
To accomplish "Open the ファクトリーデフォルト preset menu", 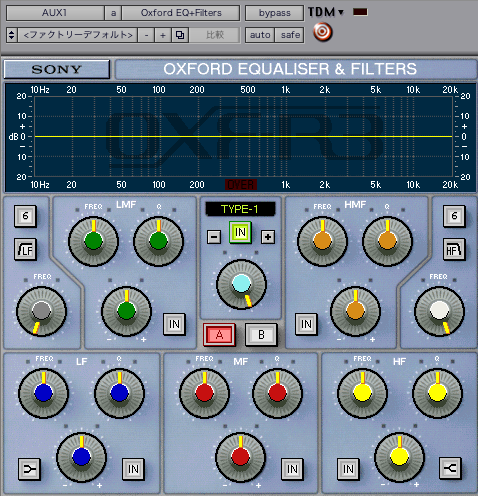I will [x=78, y=35].
